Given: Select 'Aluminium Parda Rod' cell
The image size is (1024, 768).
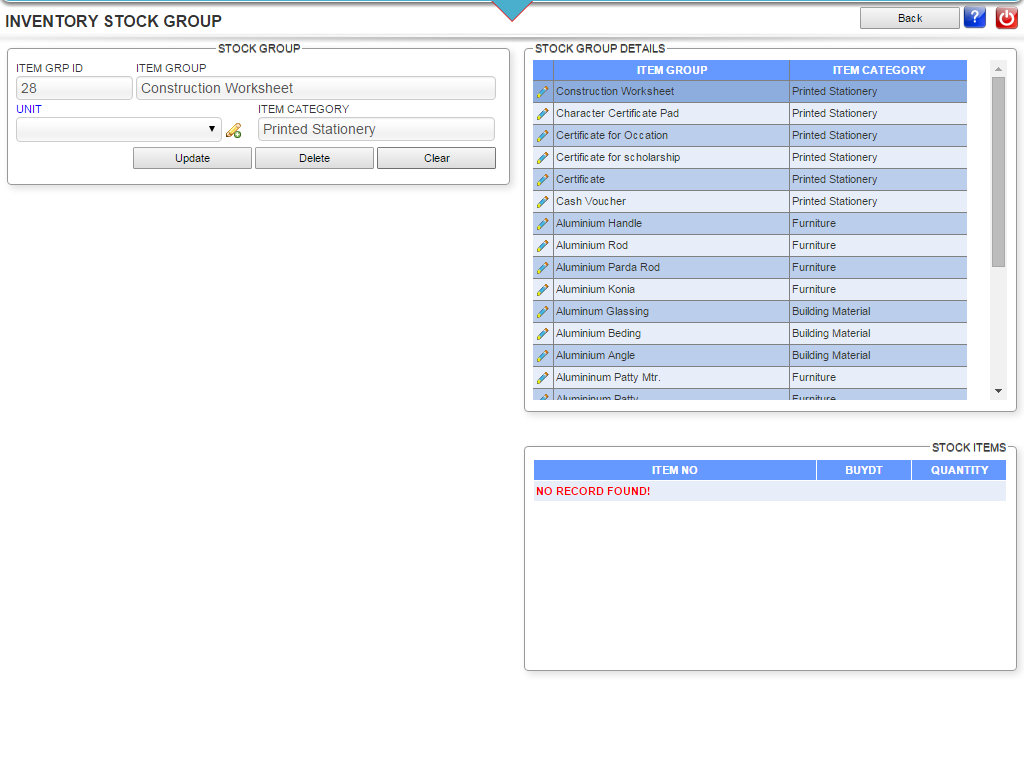Looking at the screenshot, I should click(x=671, y=268).
